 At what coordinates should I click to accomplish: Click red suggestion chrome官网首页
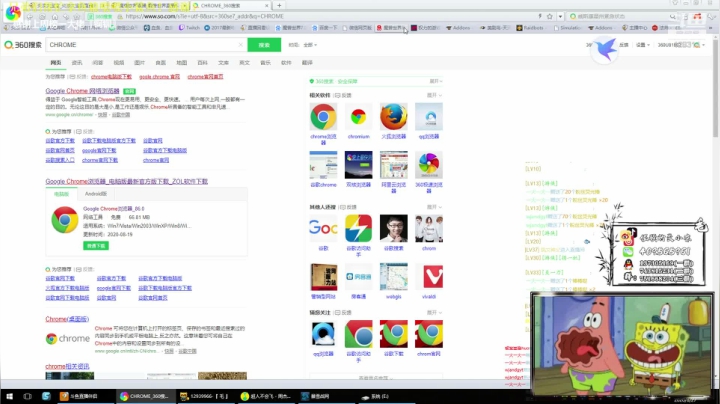(x=205, y=77)
